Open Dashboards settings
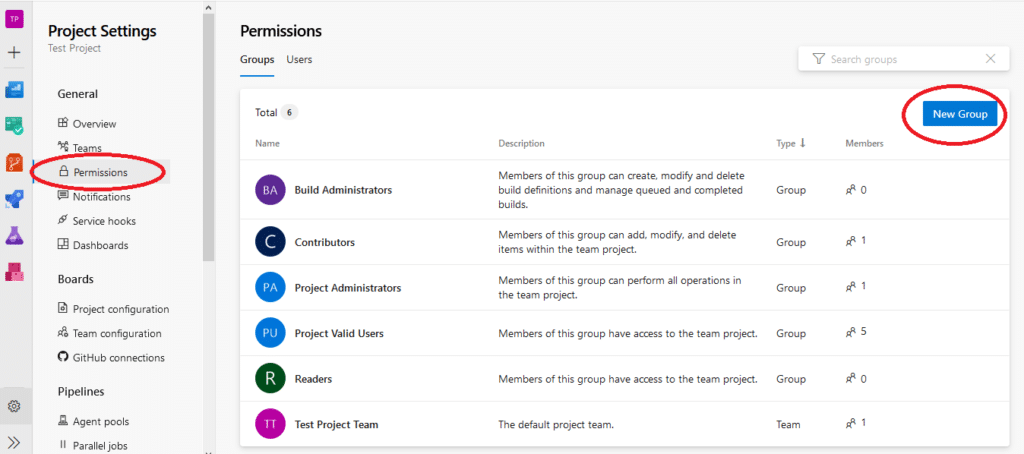Viewport: 1024px width, 454px height. point(101,246)
